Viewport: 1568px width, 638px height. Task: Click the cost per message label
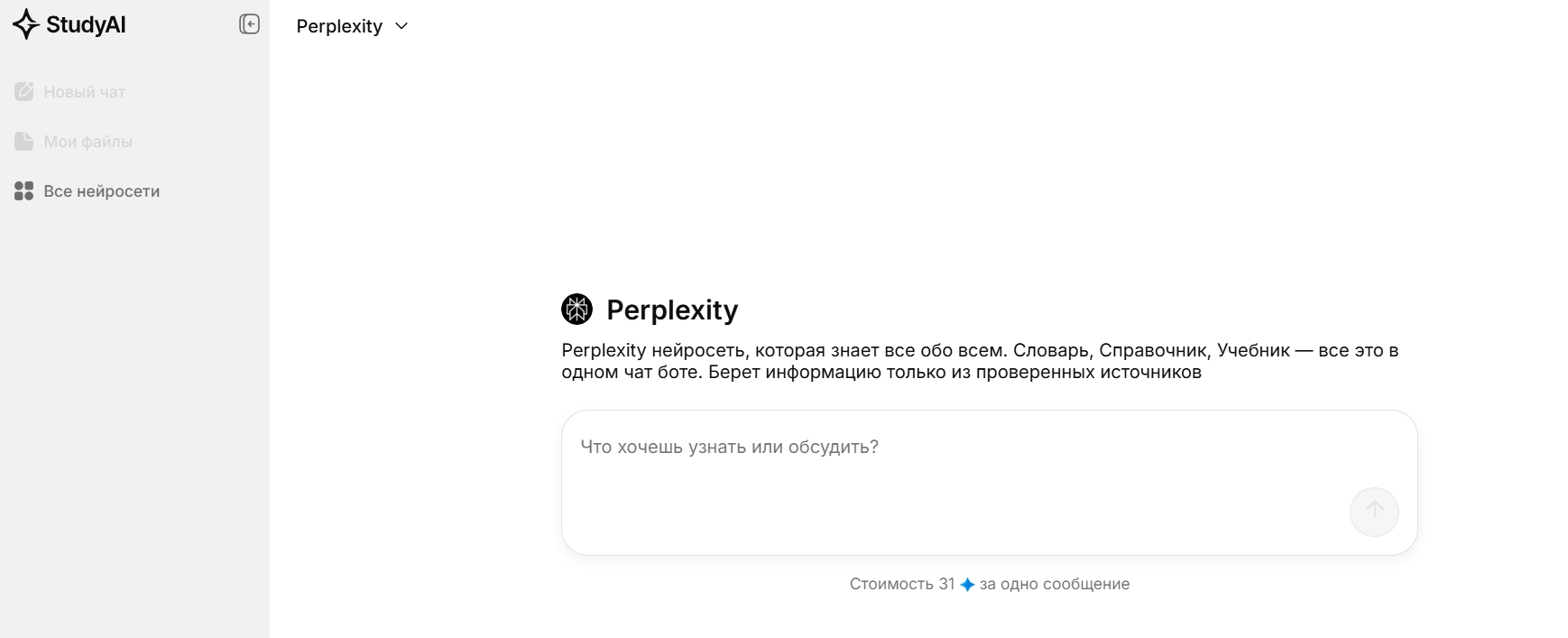click(x=989, y=584)
